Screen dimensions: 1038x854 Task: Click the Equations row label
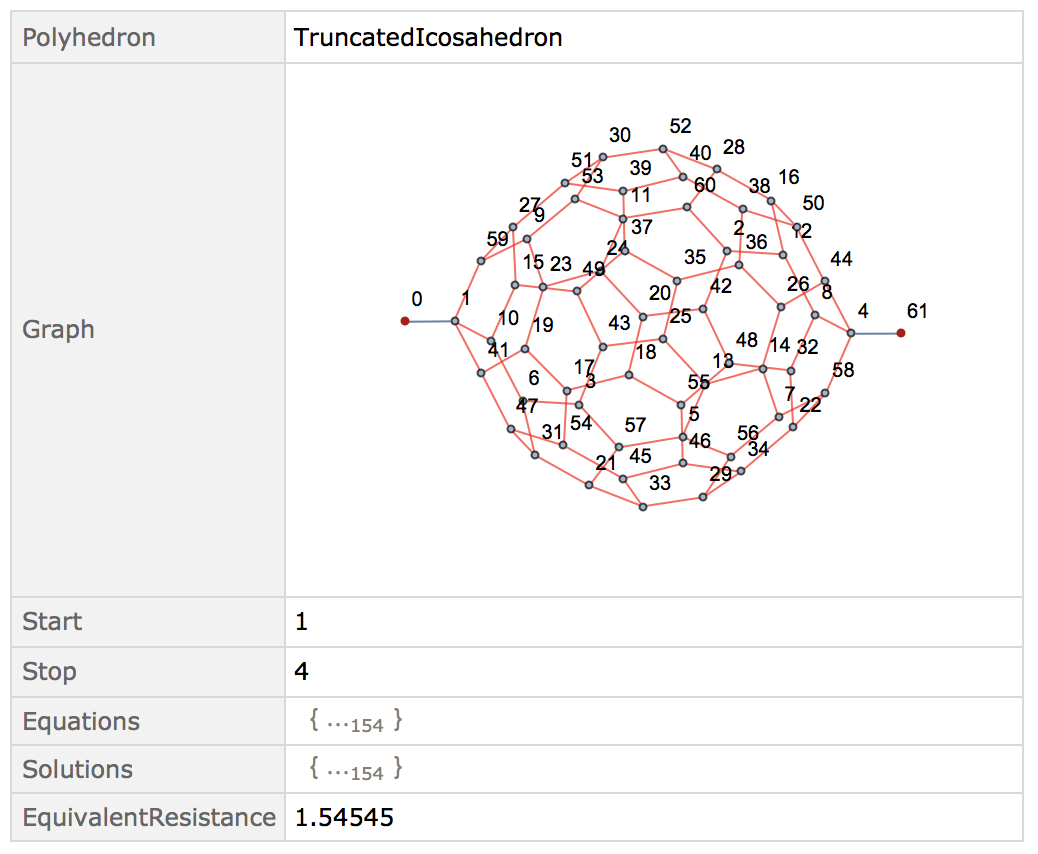[x=81, y=722]
